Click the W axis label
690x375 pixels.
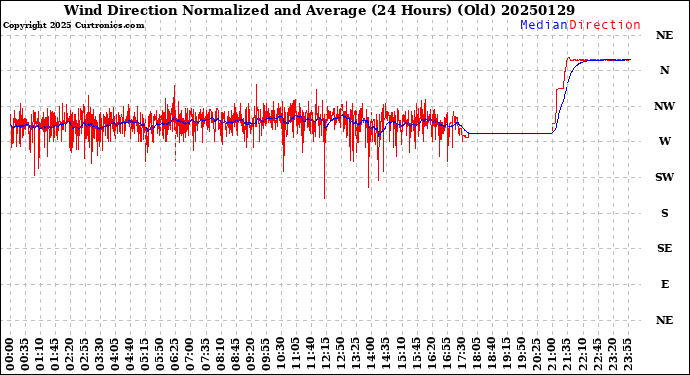point(664,141)
